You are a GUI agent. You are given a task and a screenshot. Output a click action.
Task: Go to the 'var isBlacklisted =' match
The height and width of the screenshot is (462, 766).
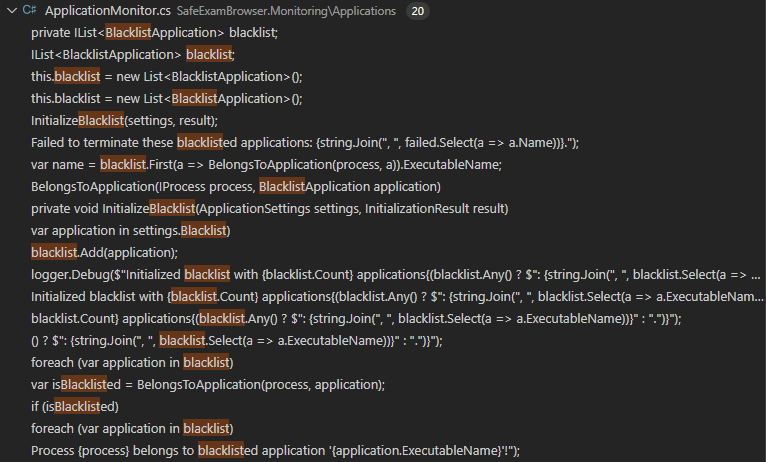tap(208, 385)
